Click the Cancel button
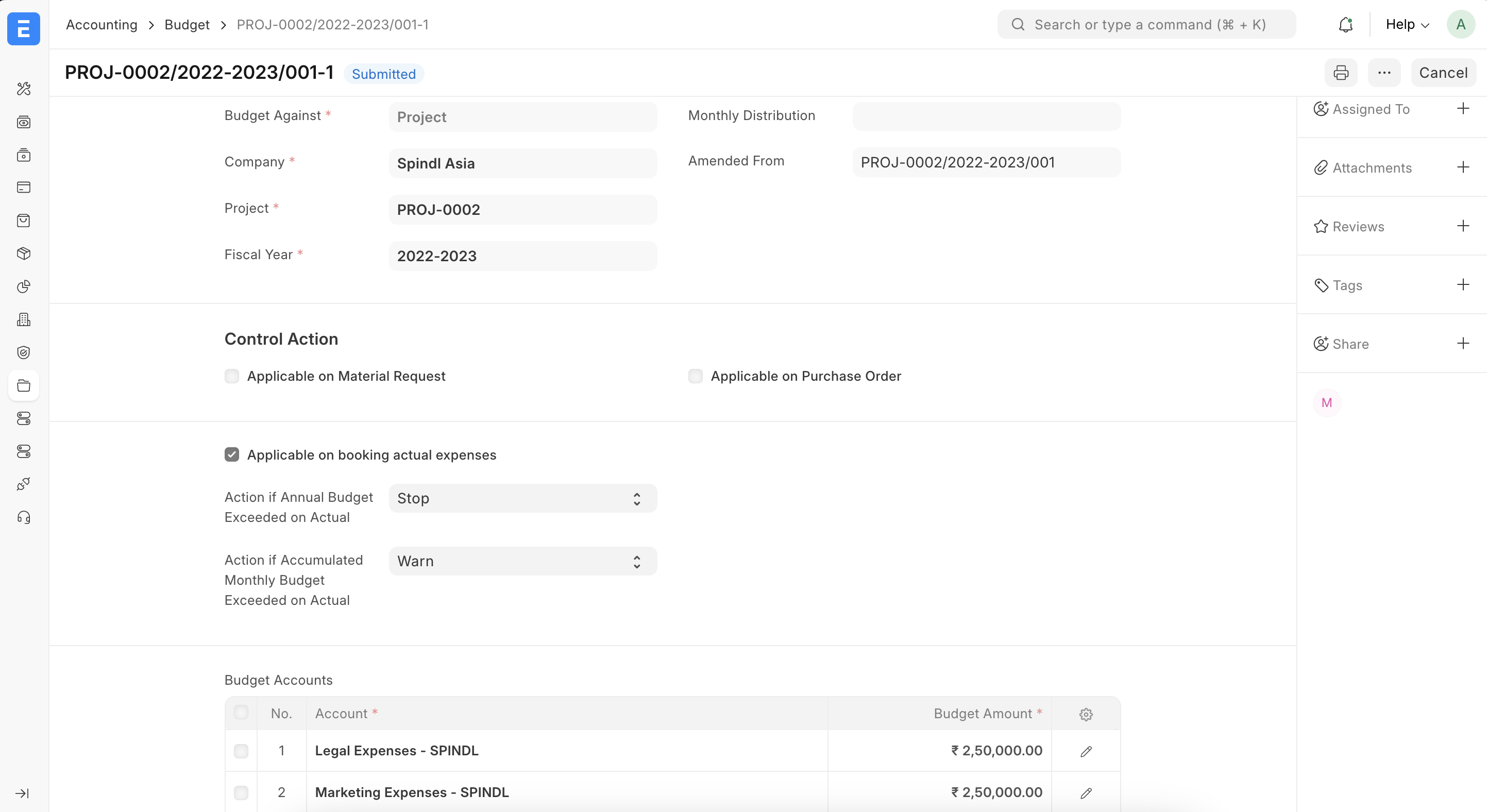Viewport: 1487px width, 812px height. click(1443, 73)
